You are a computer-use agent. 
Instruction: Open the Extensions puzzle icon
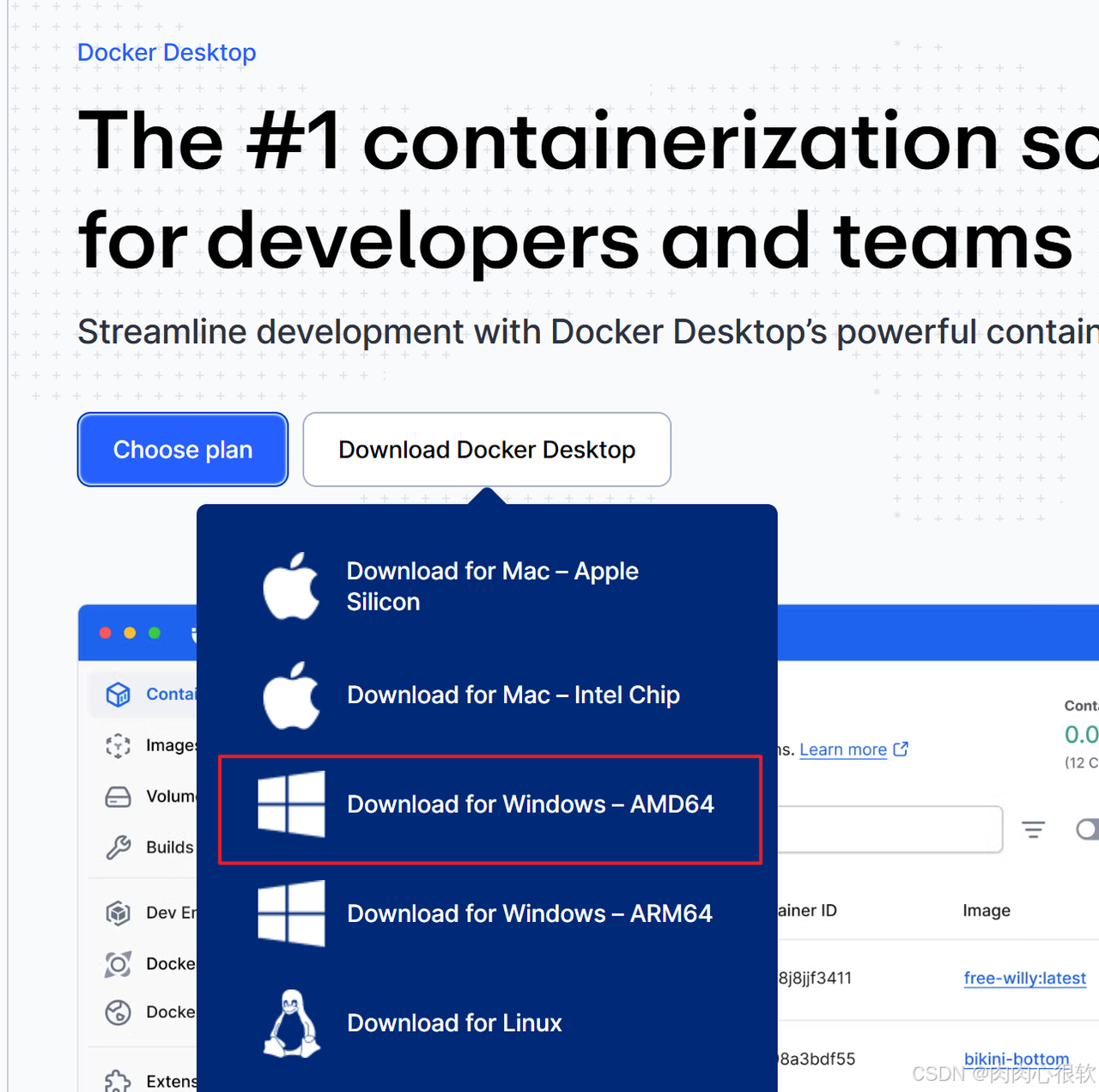[118, 1081]
